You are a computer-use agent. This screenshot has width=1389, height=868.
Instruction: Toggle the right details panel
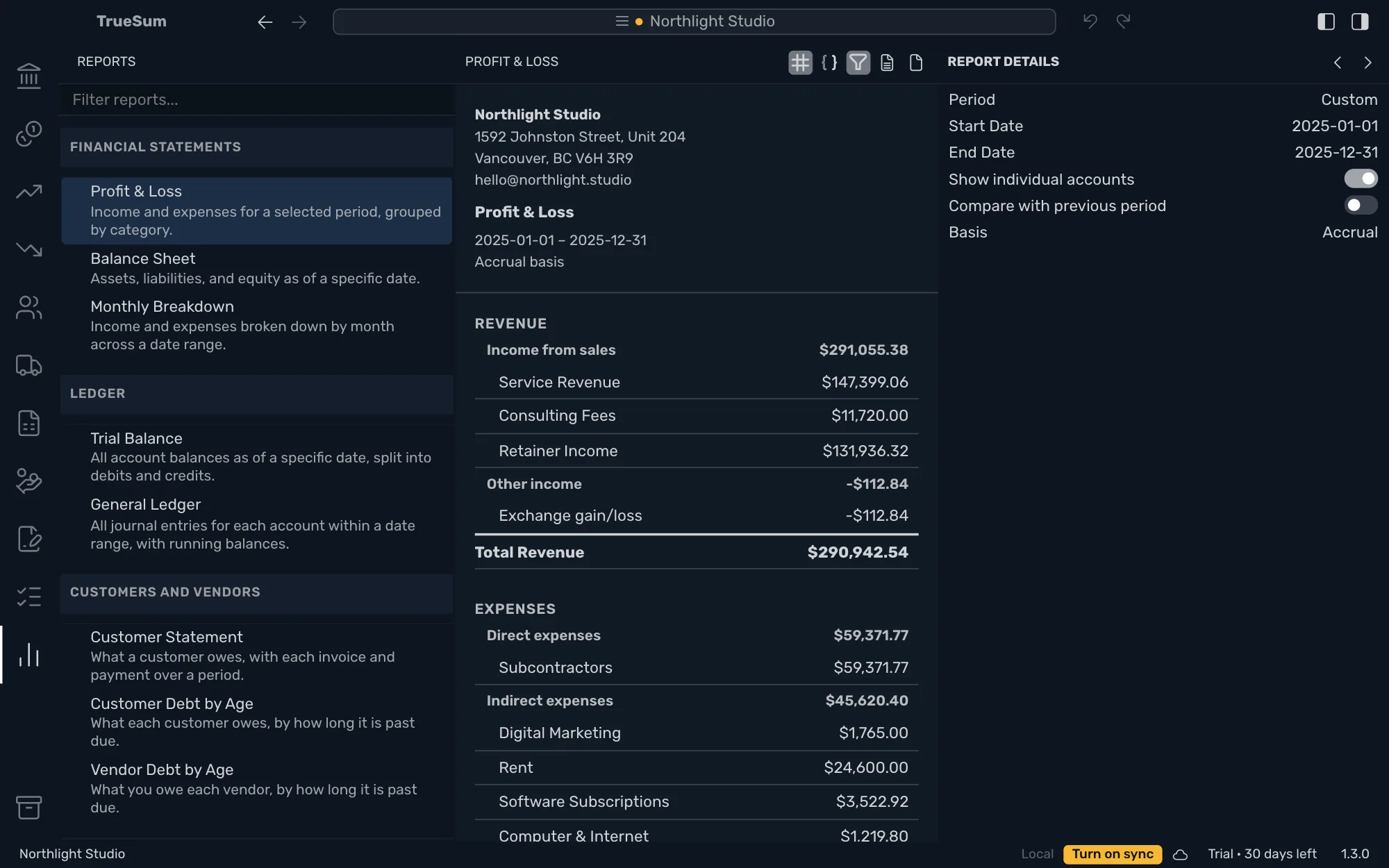pyautogui.click(x=1360, y=22)
